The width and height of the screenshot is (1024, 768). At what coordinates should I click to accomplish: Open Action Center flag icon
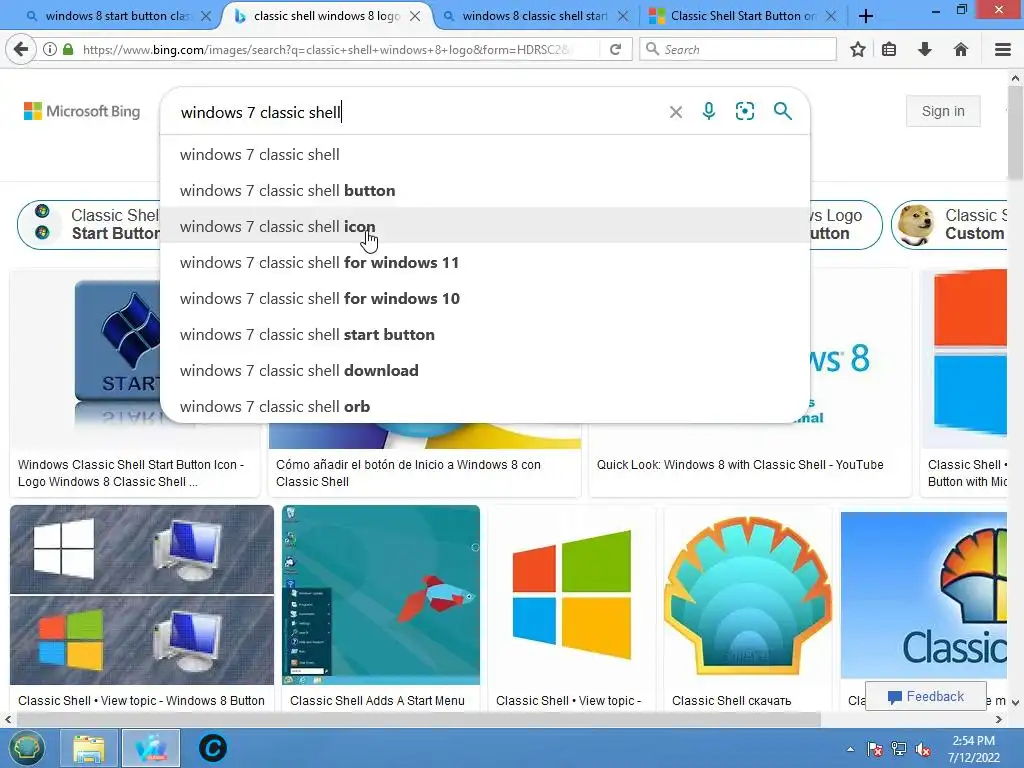tap(874, 749)
